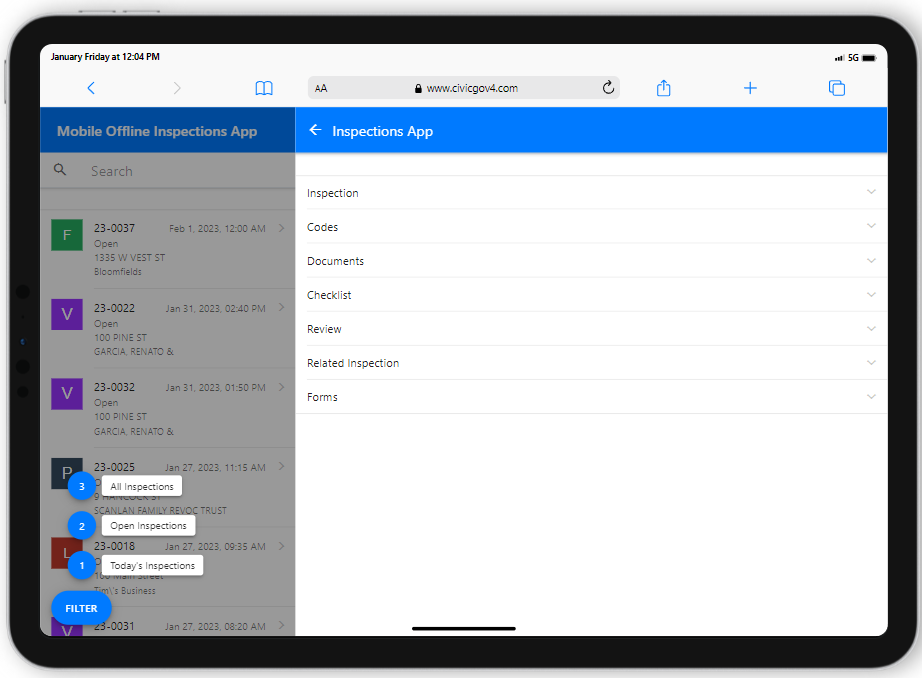Tap the back arrow in Inspections App header
This screenshot has width=922, height=678.
(315, 130)
